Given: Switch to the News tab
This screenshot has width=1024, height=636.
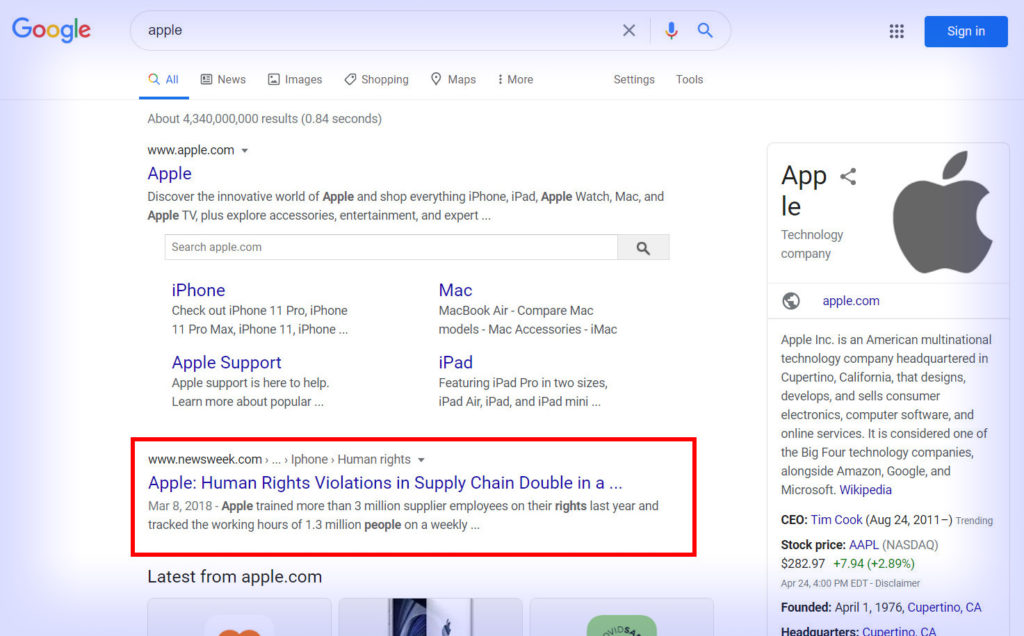Looking at the screenshot, I should [x=223, y=79].
